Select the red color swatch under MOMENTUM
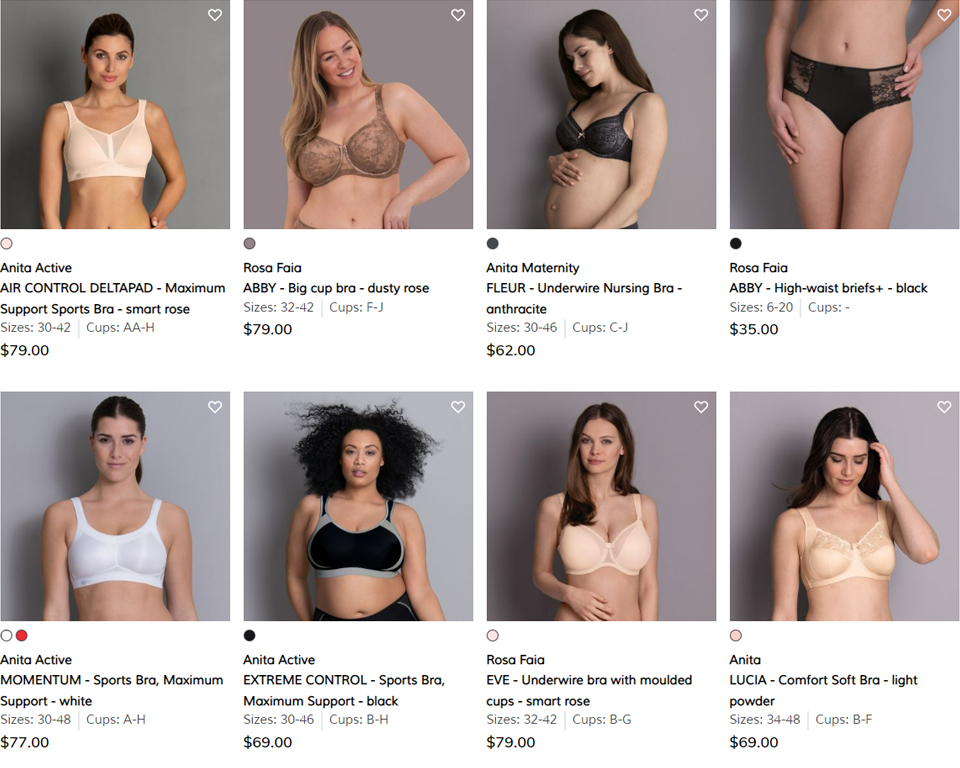Viewport: 960px width, 768px height. point(21,636)
